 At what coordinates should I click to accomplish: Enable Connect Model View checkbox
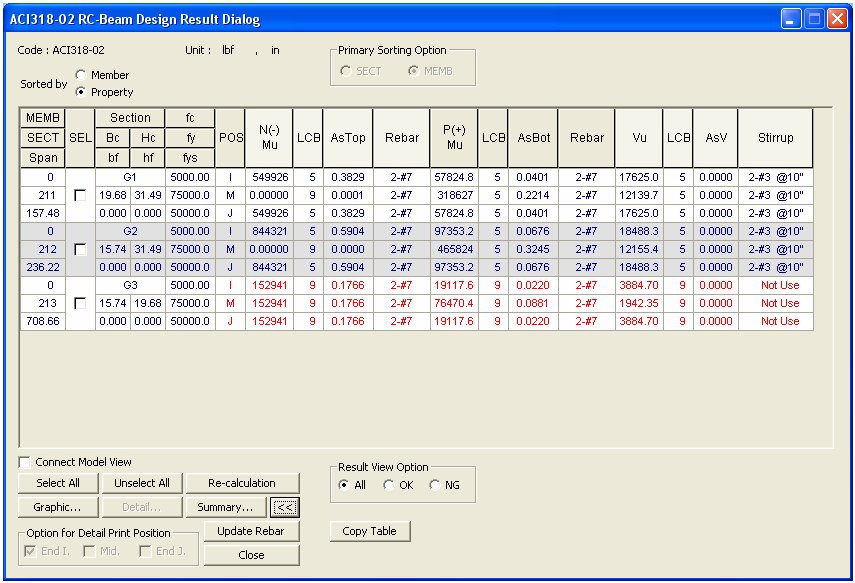[x=25, y=462]
